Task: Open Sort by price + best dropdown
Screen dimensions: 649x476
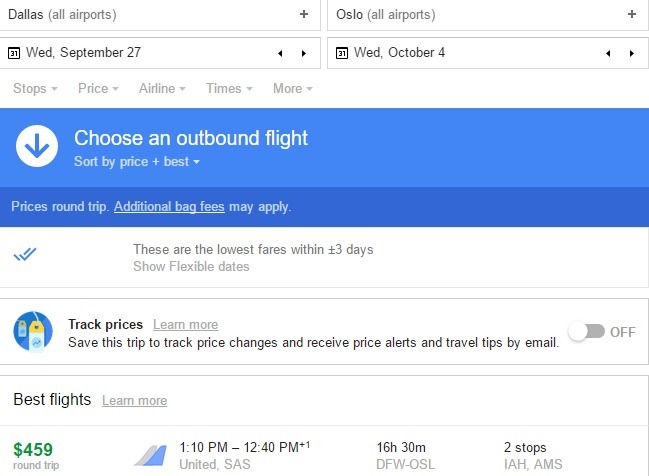Action: [x=137, y=161]
